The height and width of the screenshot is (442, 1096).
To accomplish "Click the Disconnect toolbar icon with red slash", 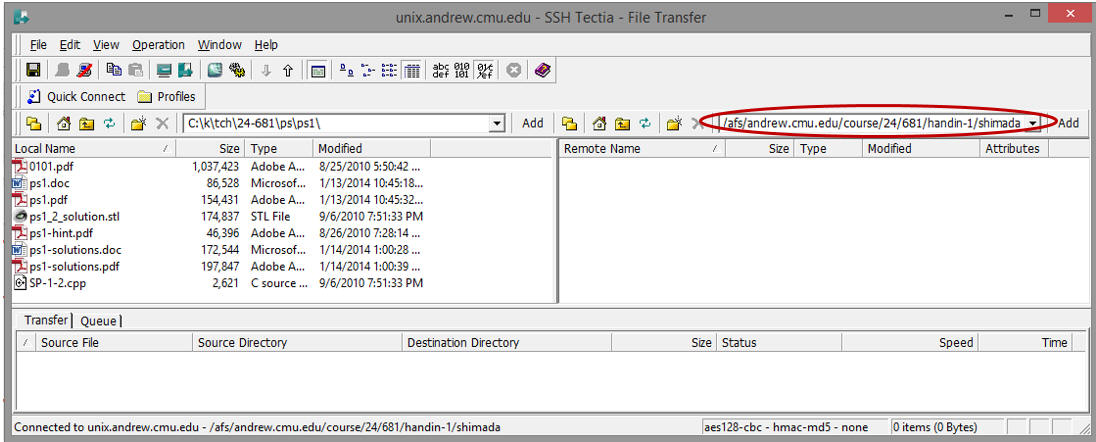I will tap(84, 70).
